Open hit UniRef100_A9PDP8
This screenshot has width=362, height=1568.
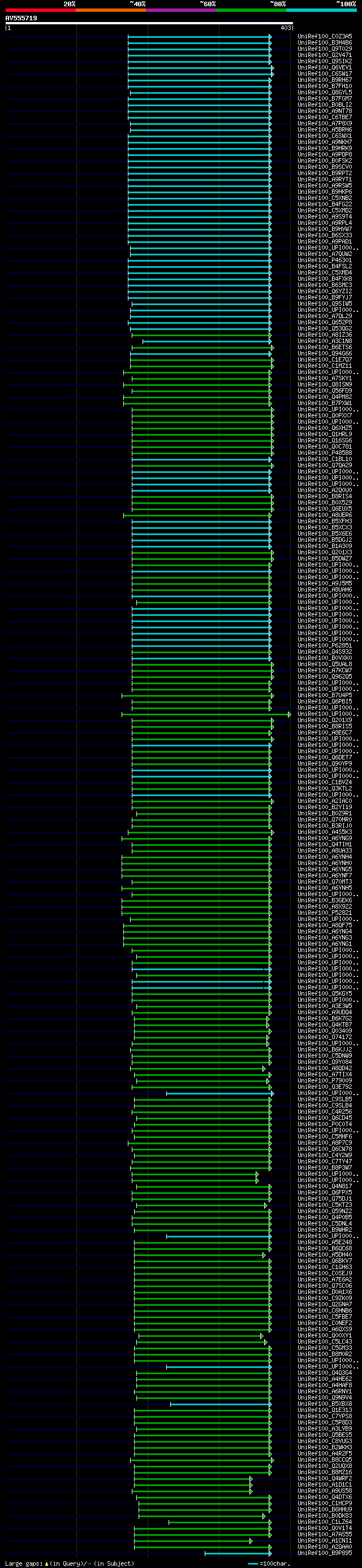[x=325, y=155]
